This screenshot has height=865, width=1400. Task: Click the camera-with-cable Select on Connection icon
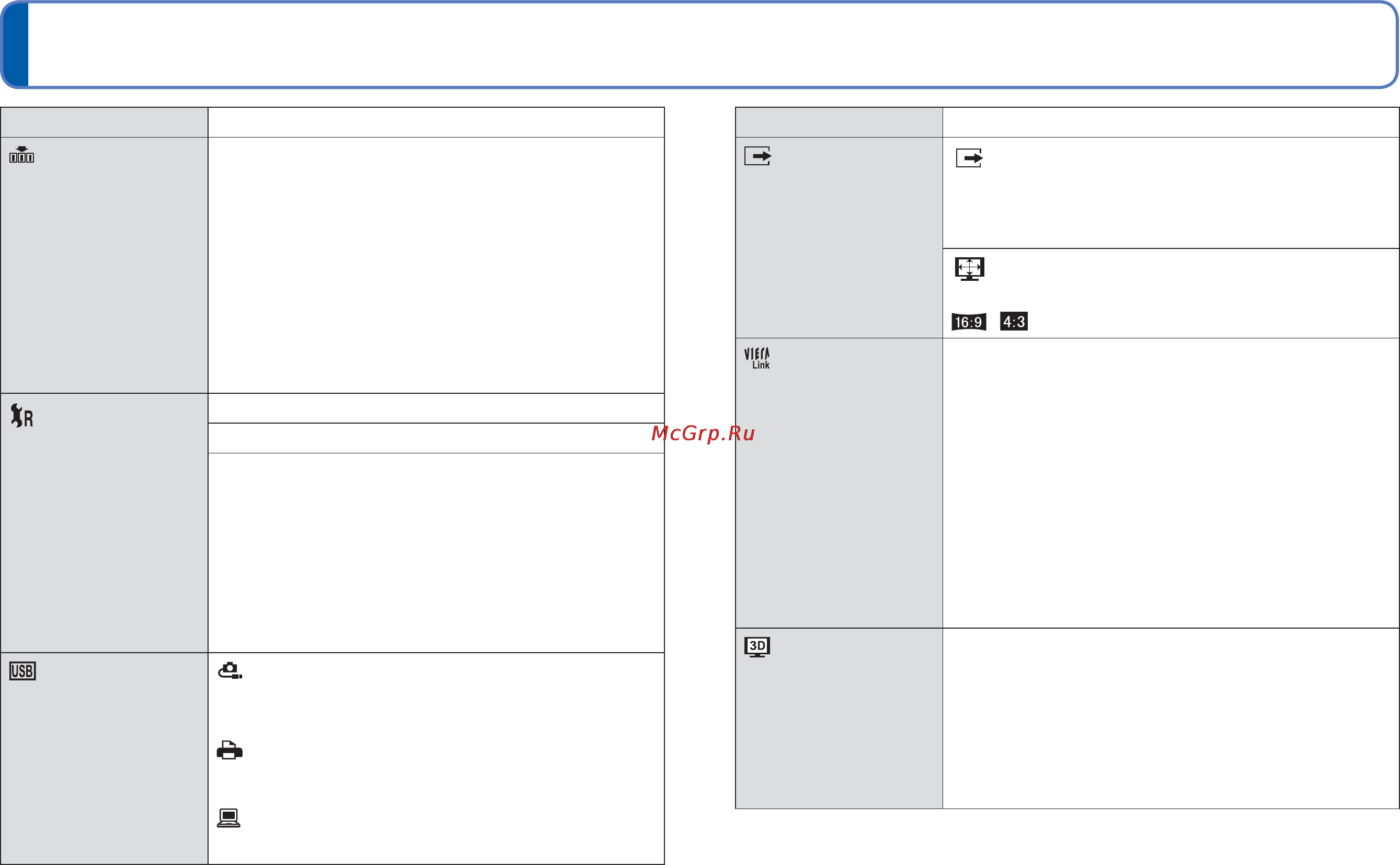pyautogui.click(x=230, y=670)
